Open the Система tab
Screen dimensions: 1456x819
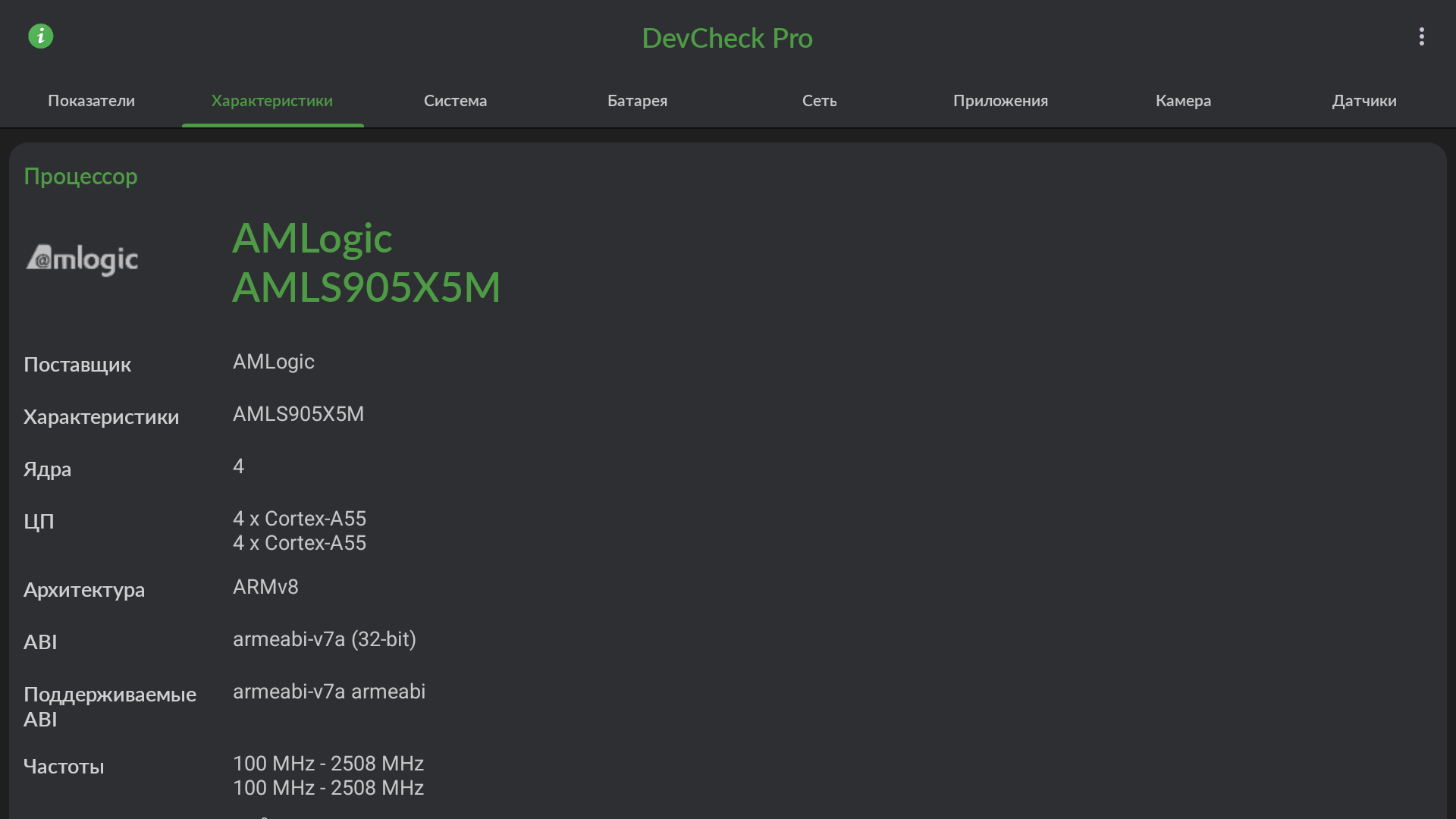(x=455, y=101)
